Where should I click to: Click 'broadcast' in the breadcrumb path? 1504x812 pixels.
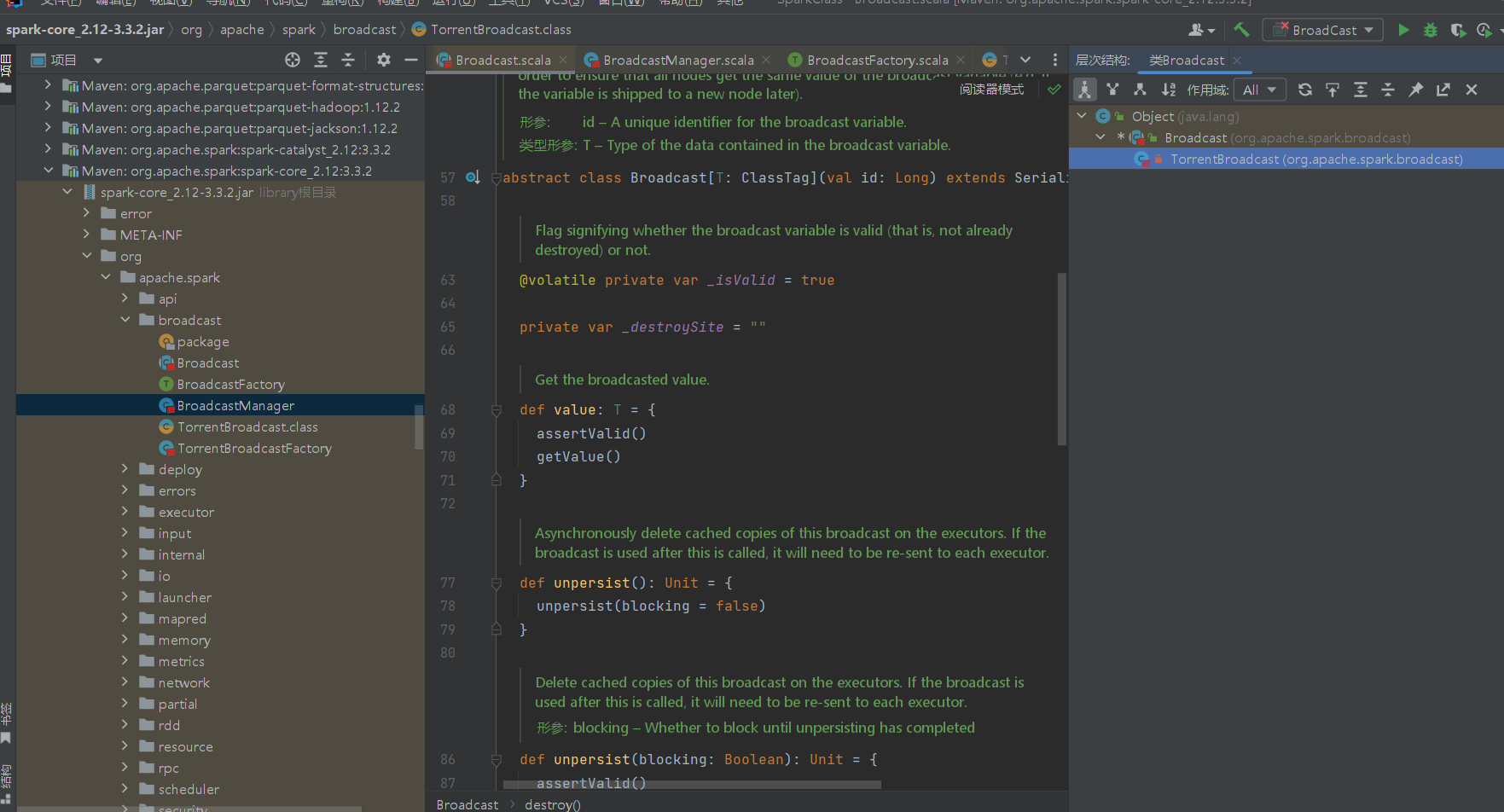point(364,30)
